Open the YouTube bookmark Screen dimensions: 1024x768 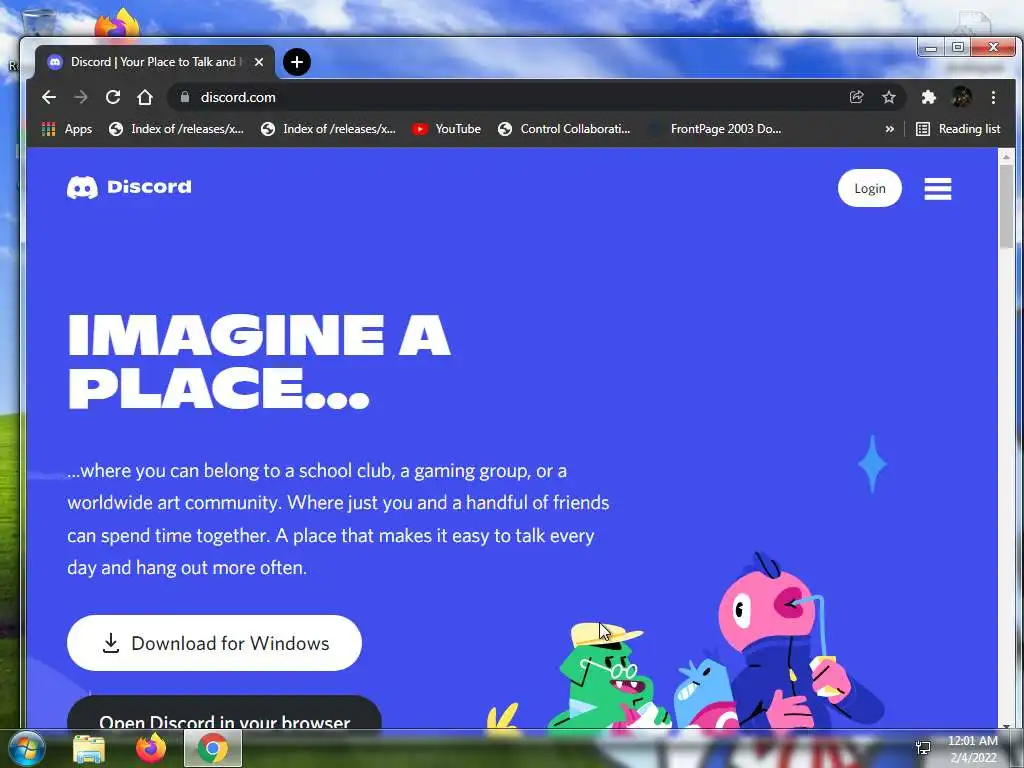(x=447, y=129)
